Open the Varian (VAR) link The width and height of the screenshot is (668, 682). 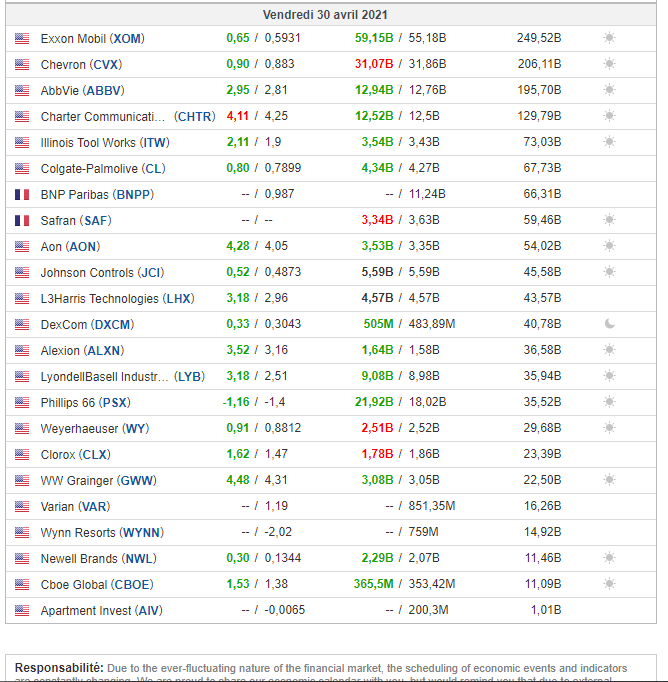pyautogui.click(x=75, y=507)
